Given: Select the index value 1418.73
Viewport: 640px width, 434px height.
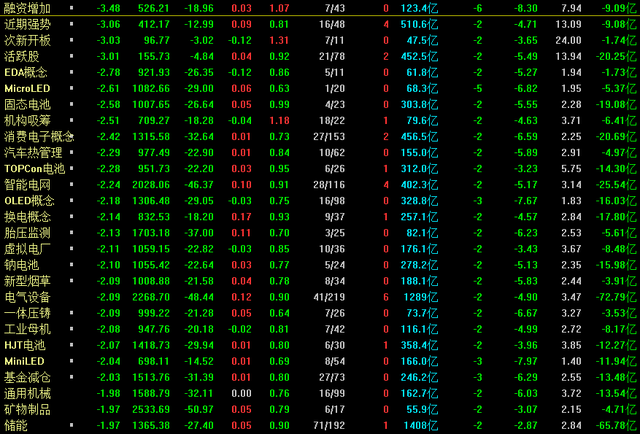Looking at the screenshot, I should (151, 345).
